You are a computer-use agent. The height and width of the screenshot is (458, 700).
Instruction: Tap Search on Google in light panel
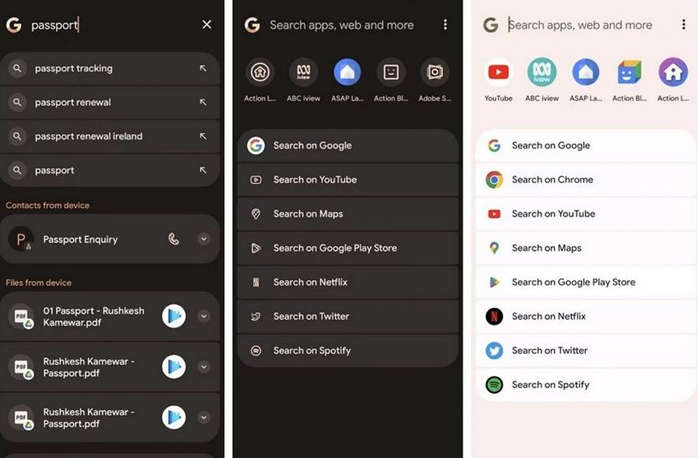pyautogui.click(x=586, y=146)
